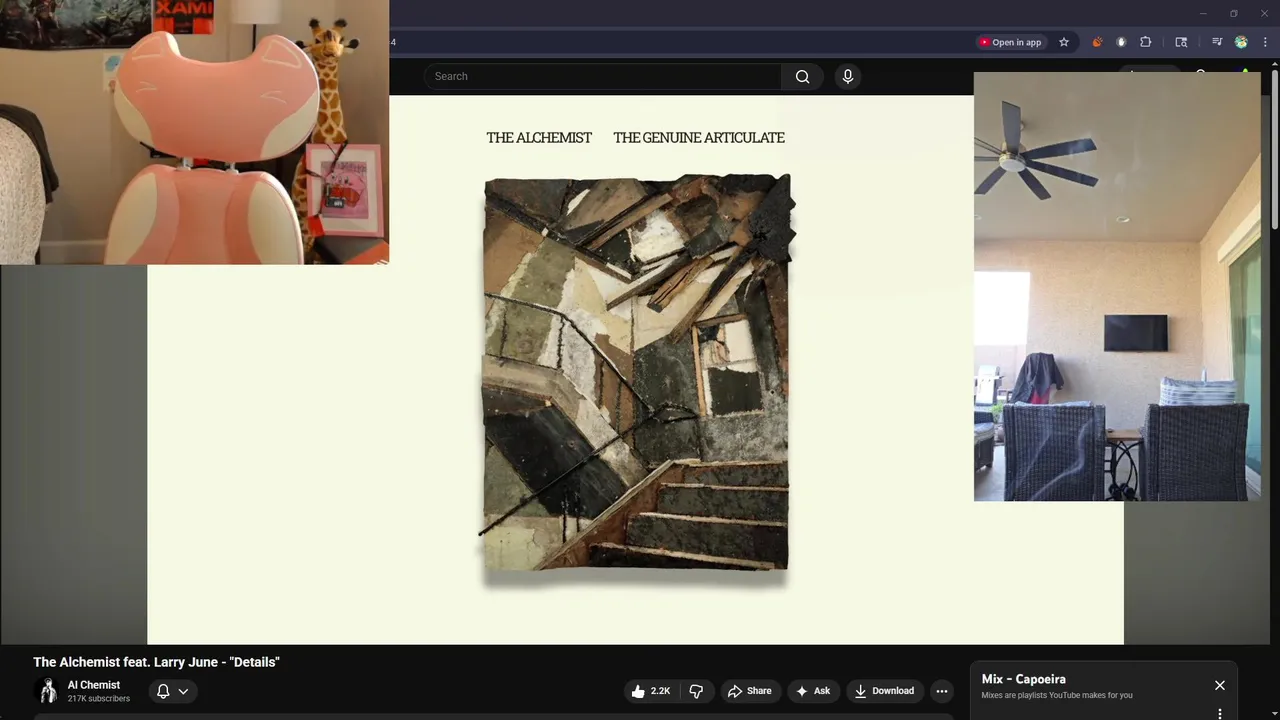Close the Mix - Capoeira panel

pyautogui.click(x=1220, y=685)
